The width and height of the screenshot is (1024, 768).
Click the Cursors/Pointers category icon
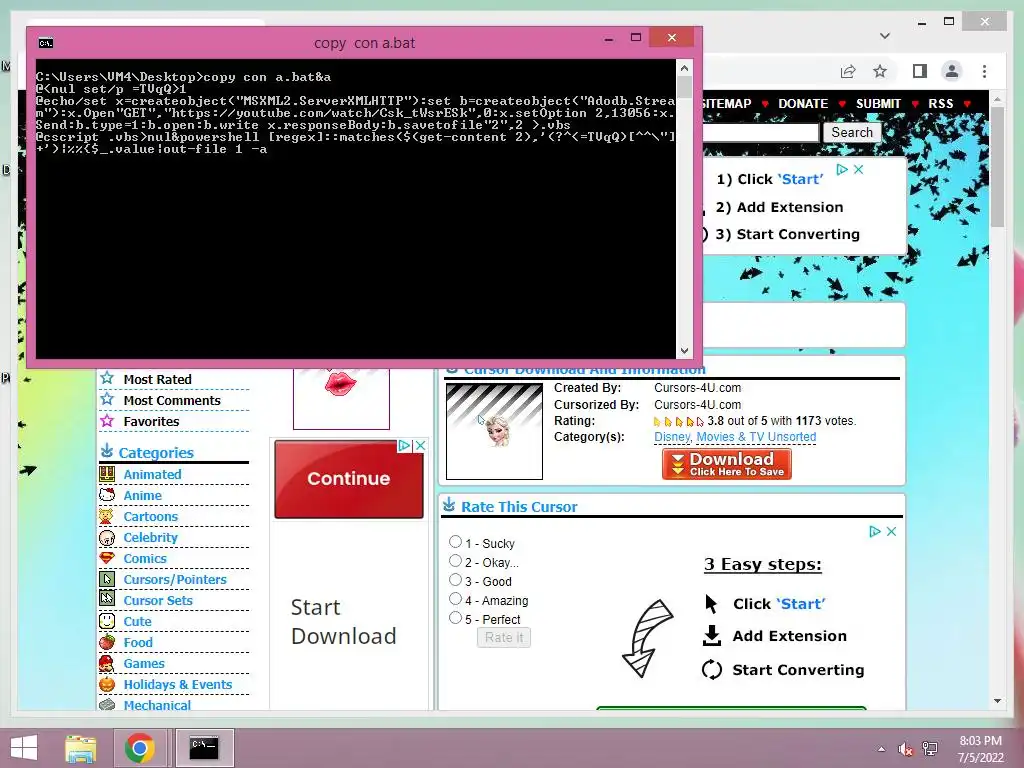(107, 579)
